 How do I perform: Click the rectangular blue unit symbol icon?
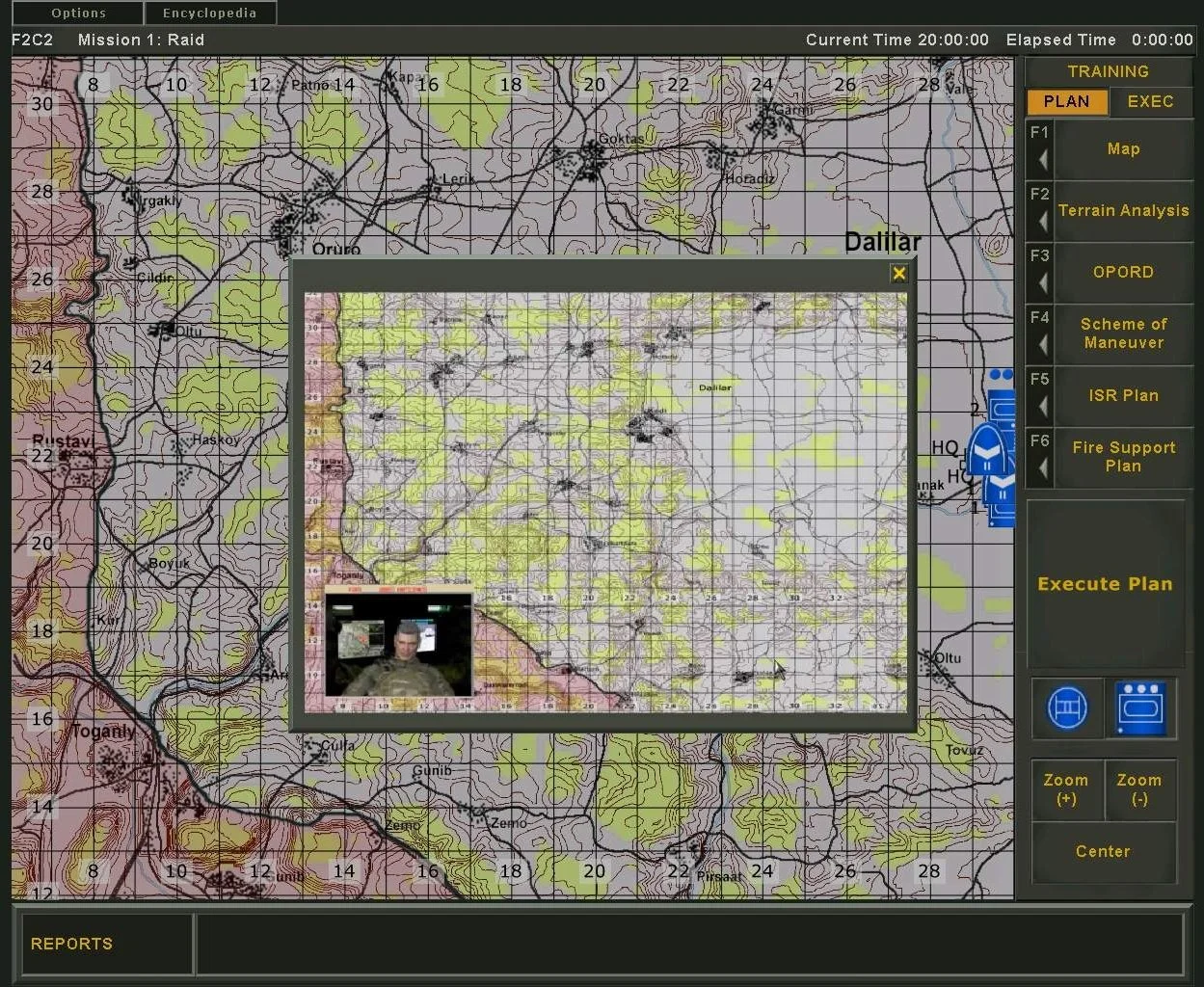click(1140, 708)
